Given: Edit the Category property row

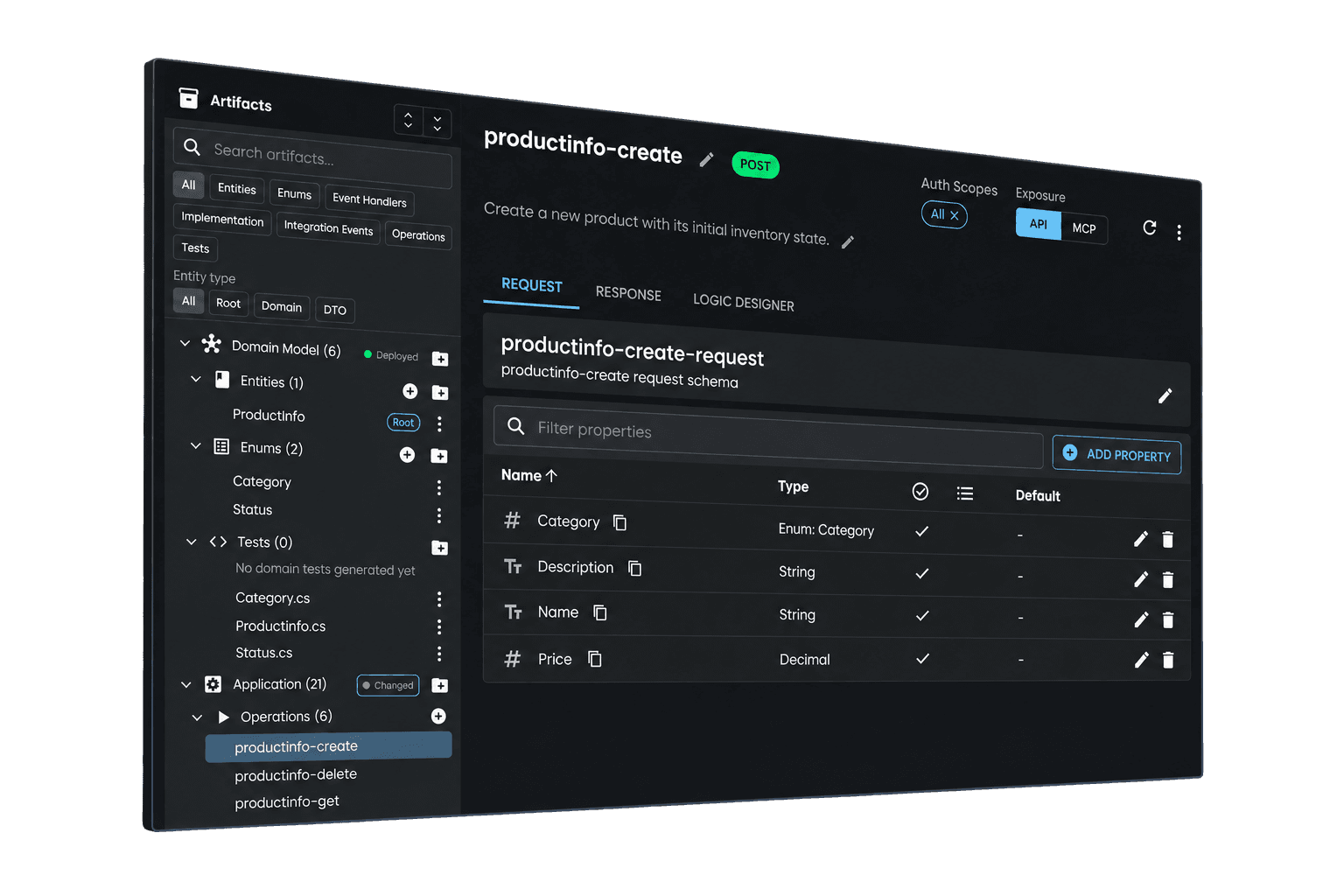Looking at the screenshot, I should click(x=1140, y=539).
